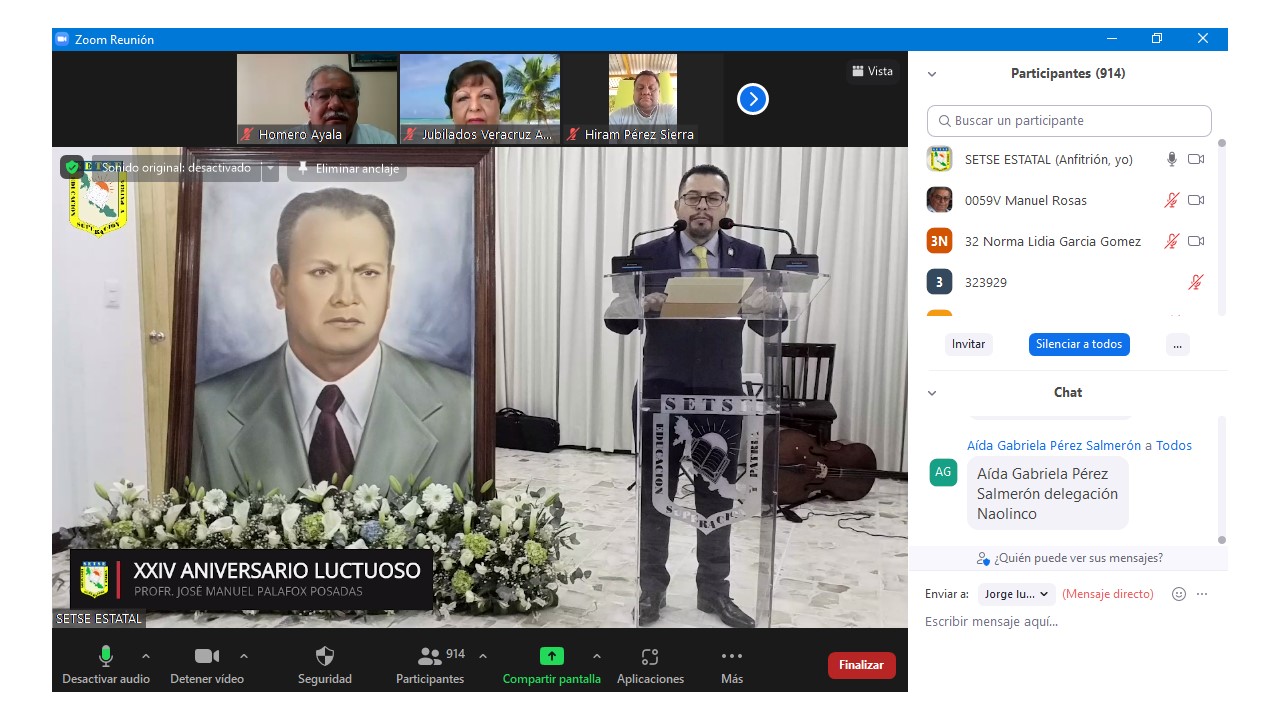Open participants options arrow beside 914
The height and width of the screenshot is (720, 1280).
coord(483,657)
